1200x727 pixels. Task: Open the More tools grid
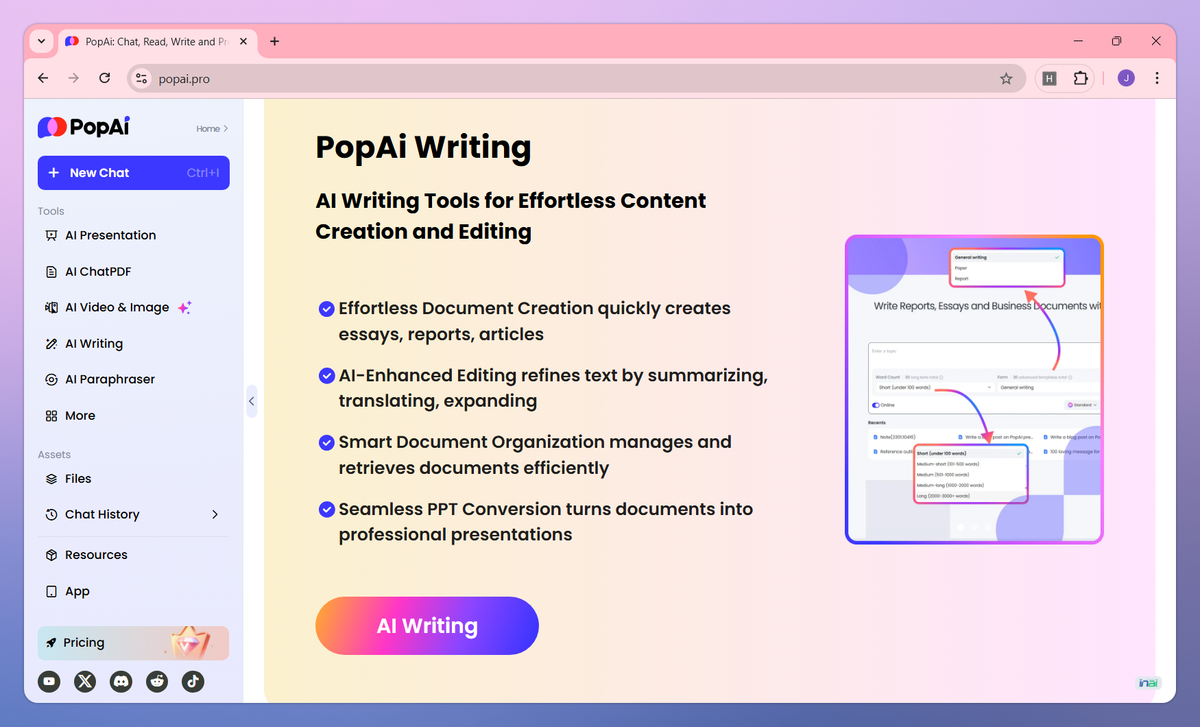click(80, 415)
